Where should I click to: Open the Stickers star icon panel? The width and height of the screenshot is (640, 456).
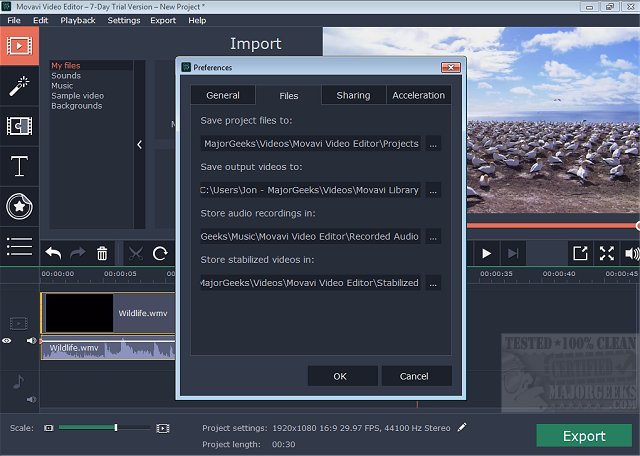[x=19, y=207]
